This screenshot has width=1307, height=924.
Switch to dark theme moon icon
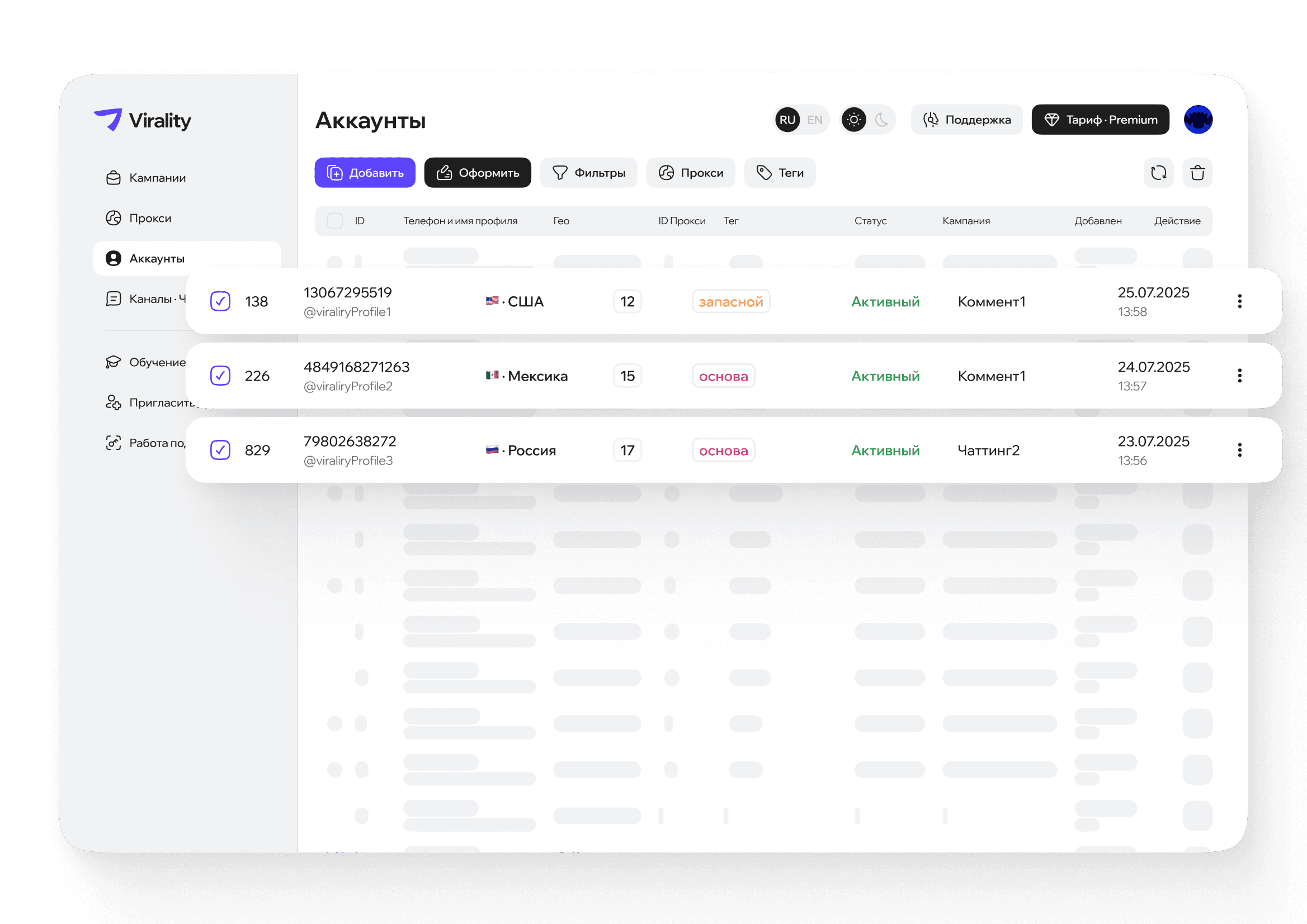coord(881,120)
